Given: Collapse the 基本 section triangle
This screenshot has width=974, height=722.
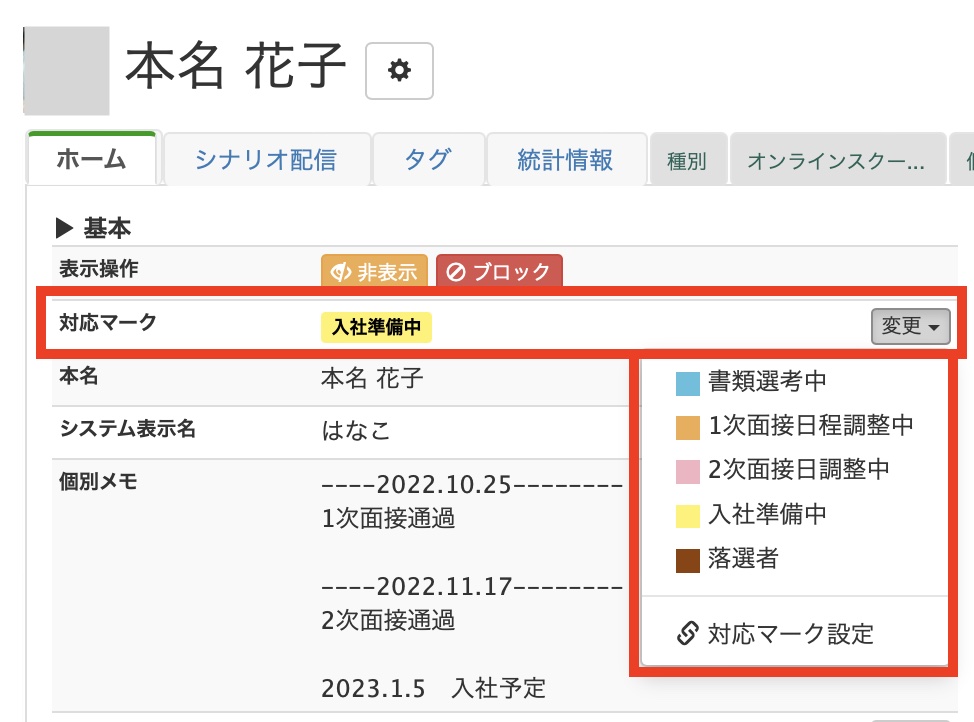Looking at the screenshot, I should pos(66,227).
